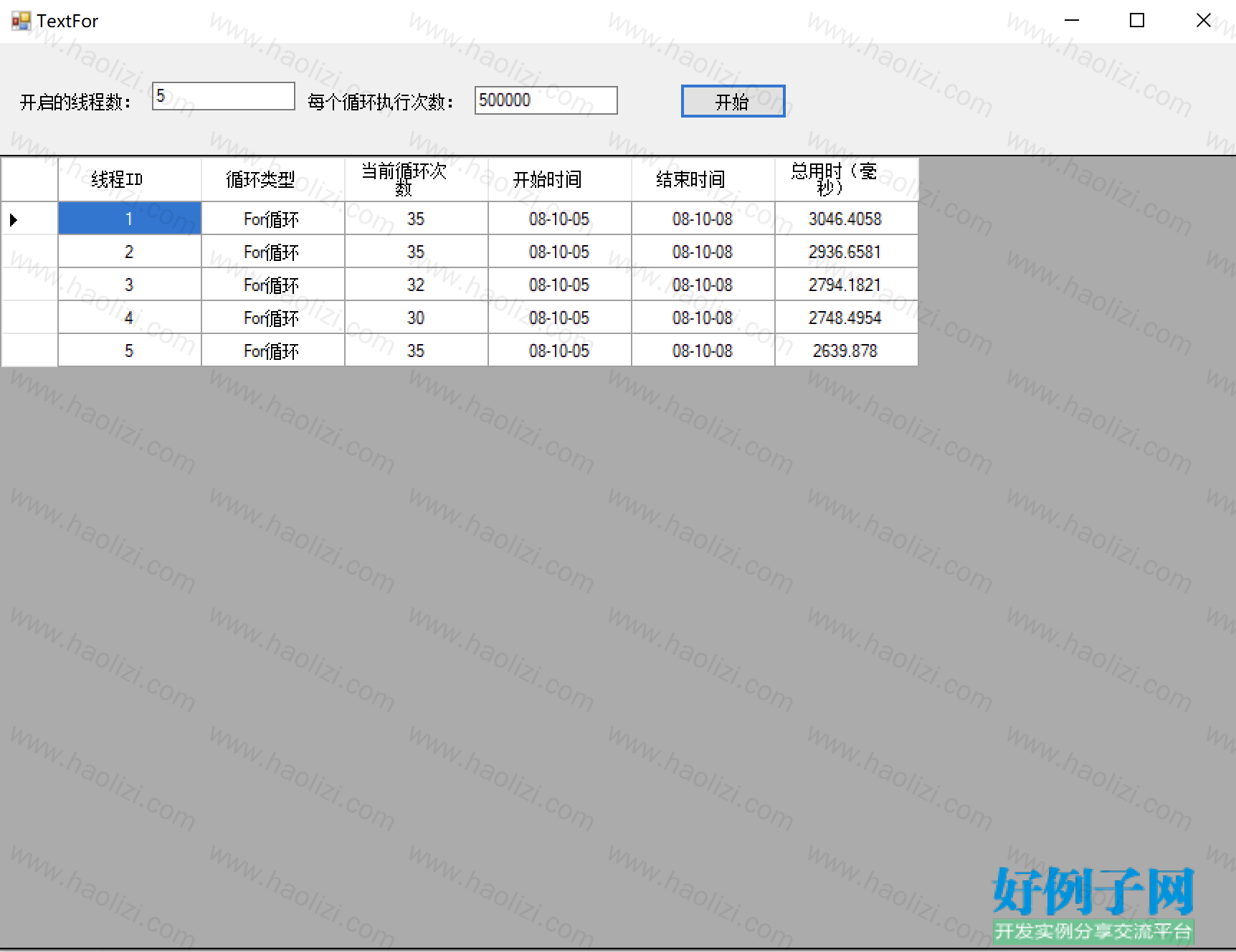Image resolution: width=1236 pixels, height=952 pixels.
Task: Select the row header with arrow indicator
Action: click(29, 219)
